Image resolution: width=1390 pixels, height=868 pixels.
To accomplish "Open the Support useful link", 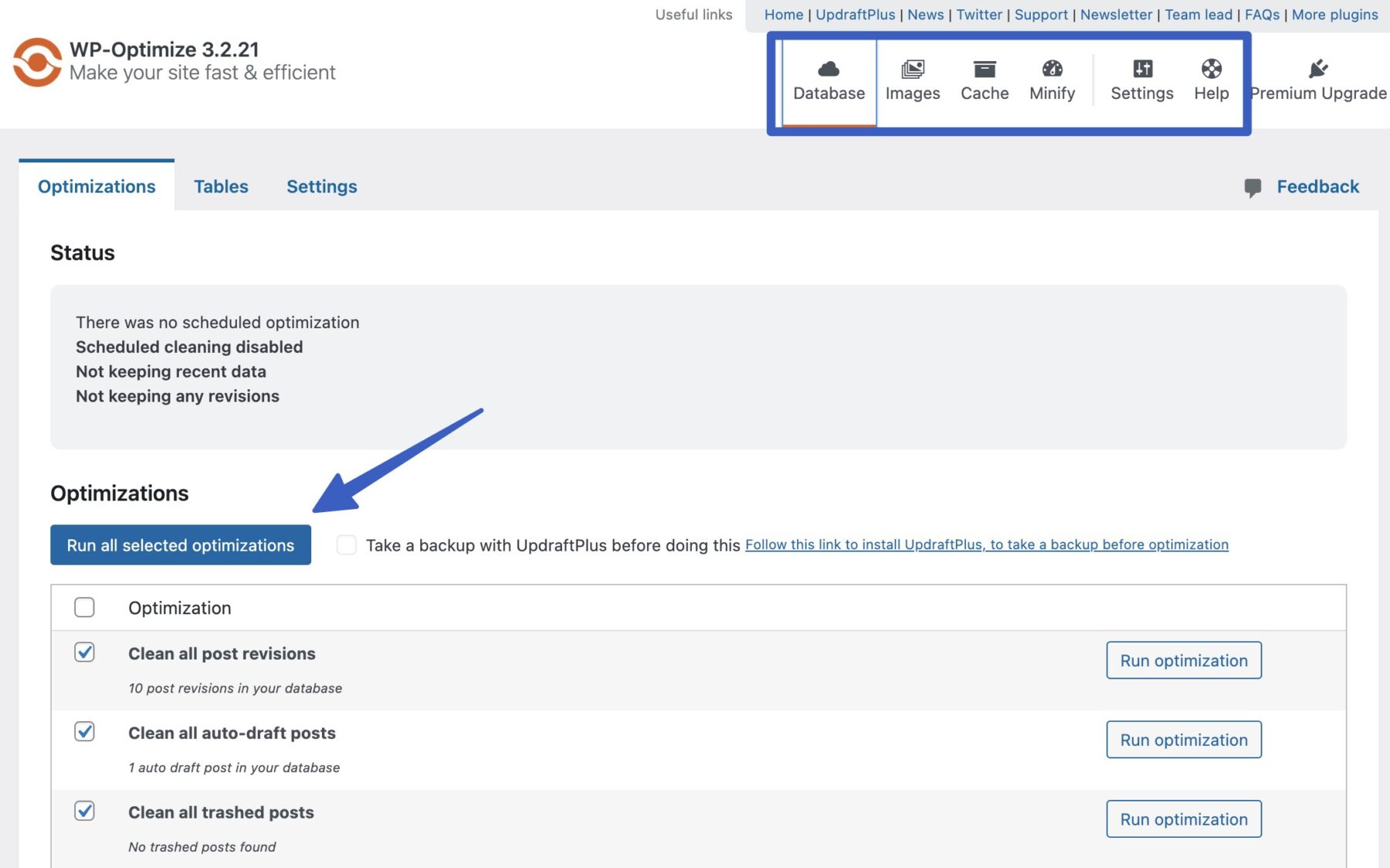I will (1041, 14).
